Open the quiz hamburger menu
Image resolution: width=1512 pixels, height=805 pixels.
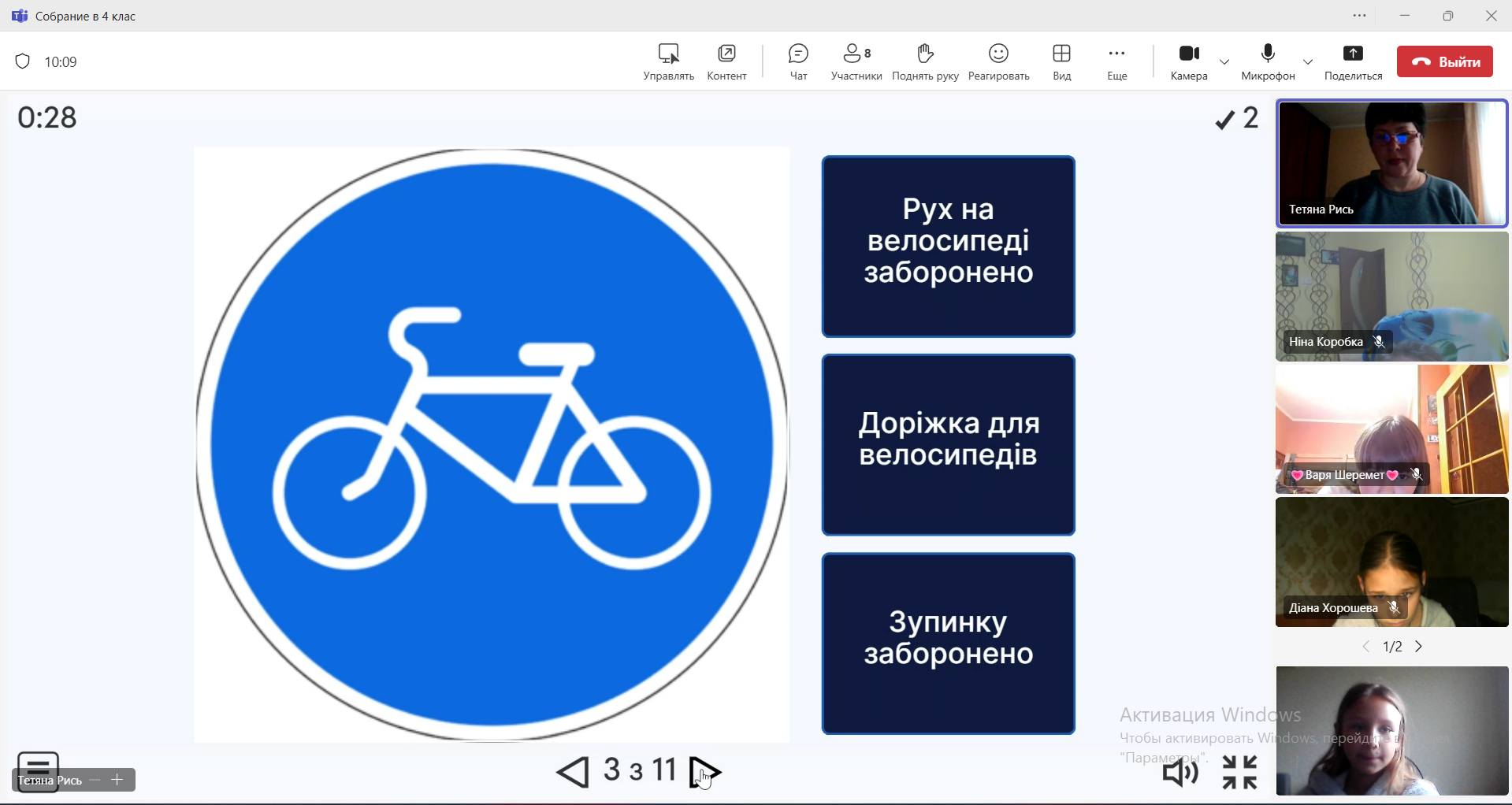[x=37, y=765]
